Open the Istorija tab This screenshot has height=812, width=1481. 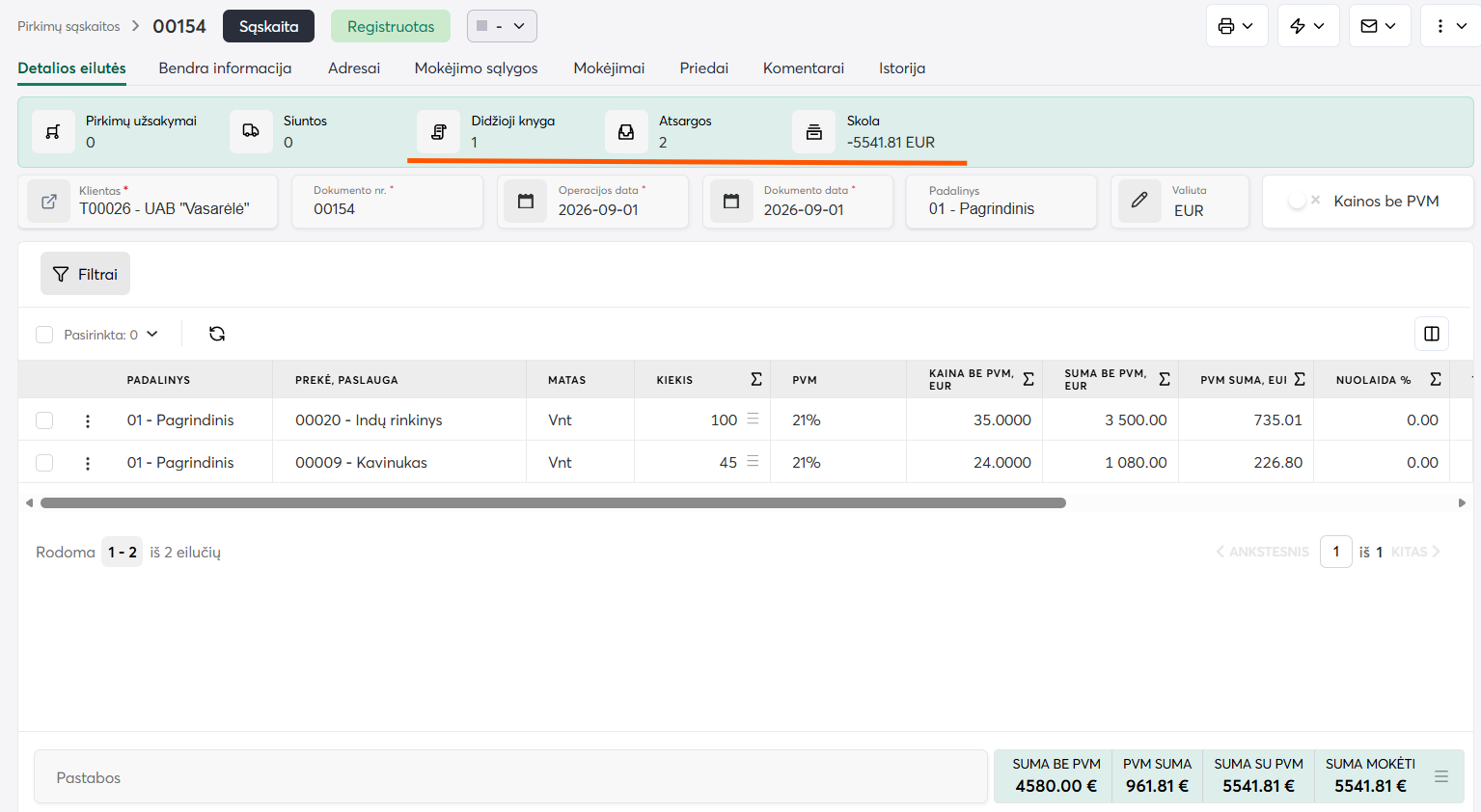902,68
